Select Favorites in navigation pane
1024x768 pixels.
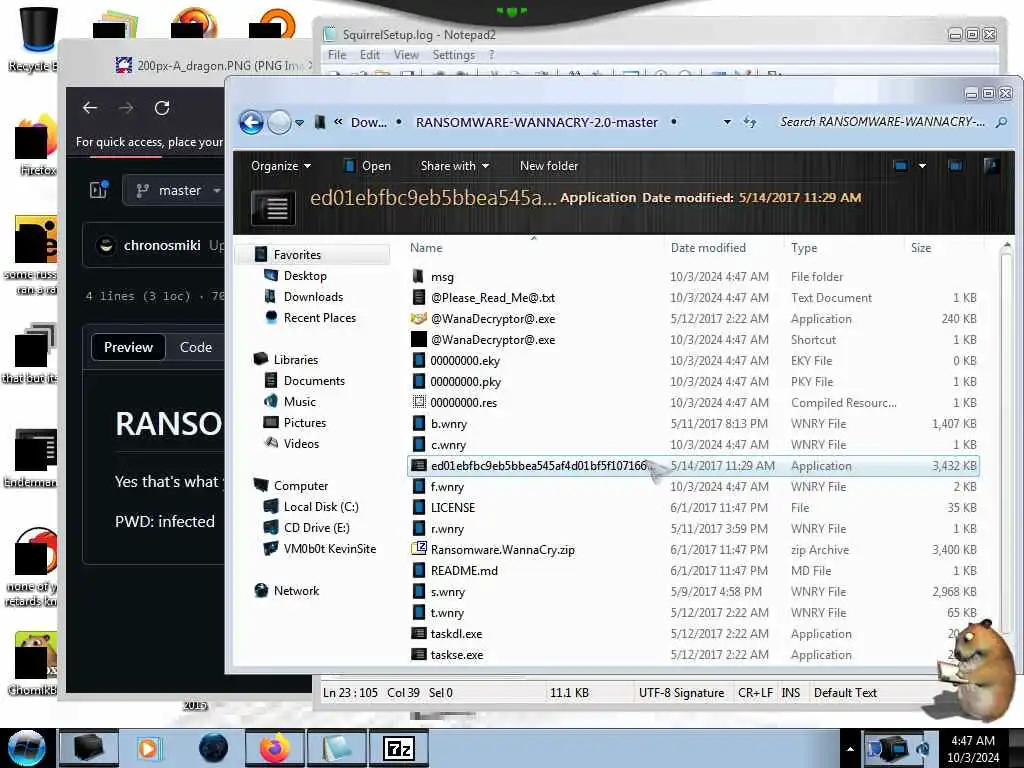tap(297, 255)
